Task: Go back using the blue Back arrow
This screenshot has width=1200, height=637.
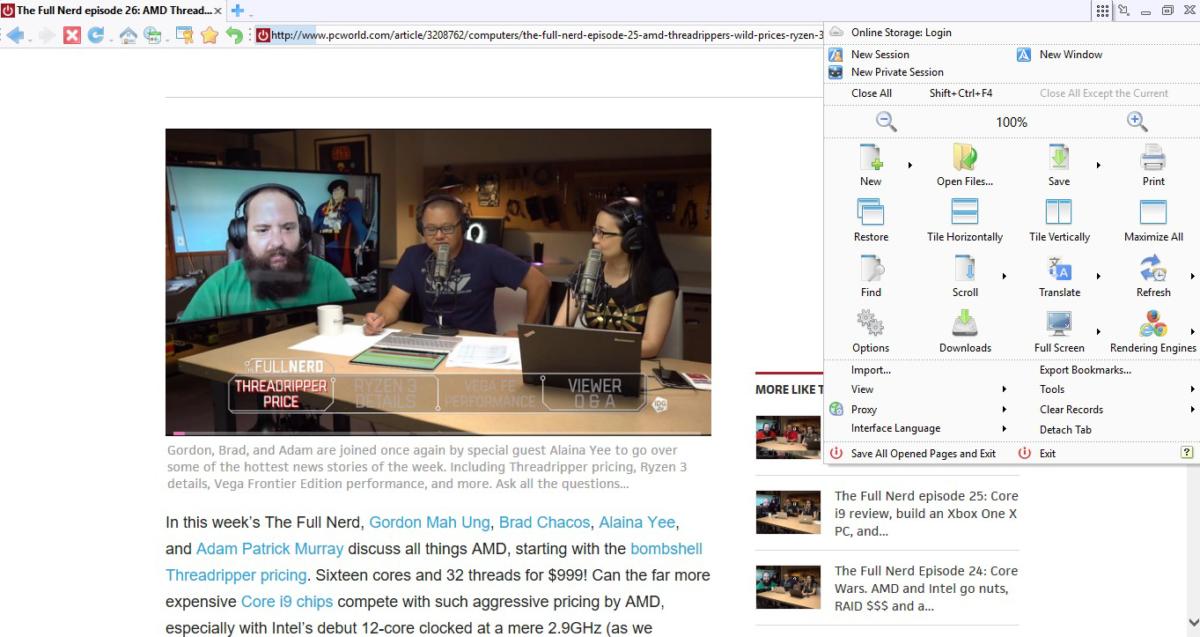Action: tap(15, 35)
